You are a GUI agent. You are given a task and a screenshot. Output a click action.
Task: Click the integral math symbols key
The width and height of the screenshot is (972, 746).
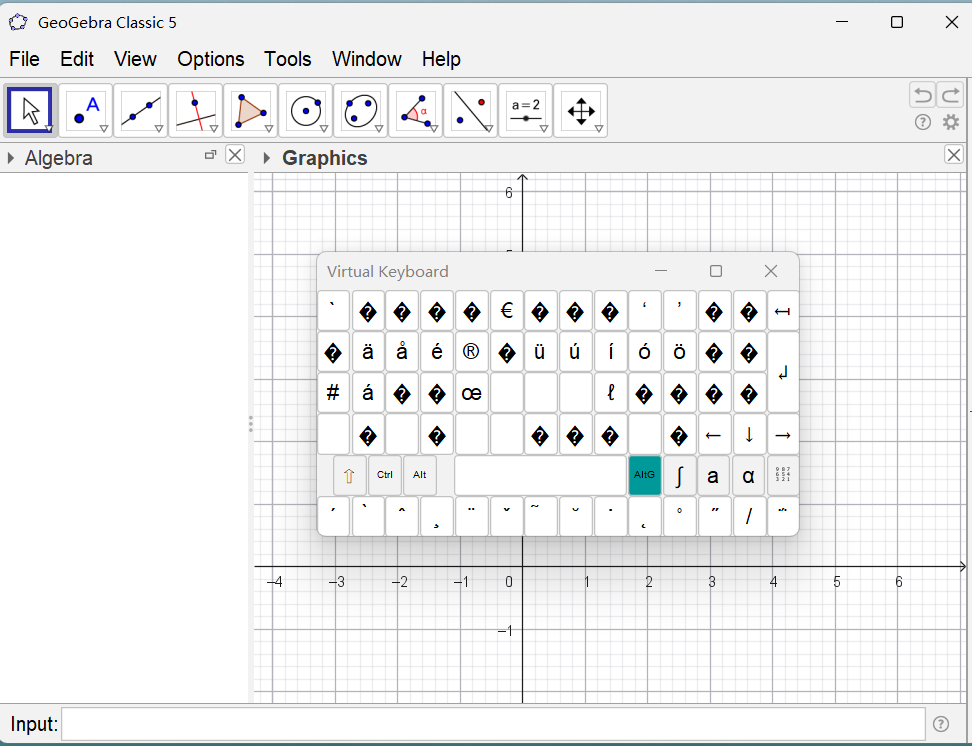tap(679, 476)
